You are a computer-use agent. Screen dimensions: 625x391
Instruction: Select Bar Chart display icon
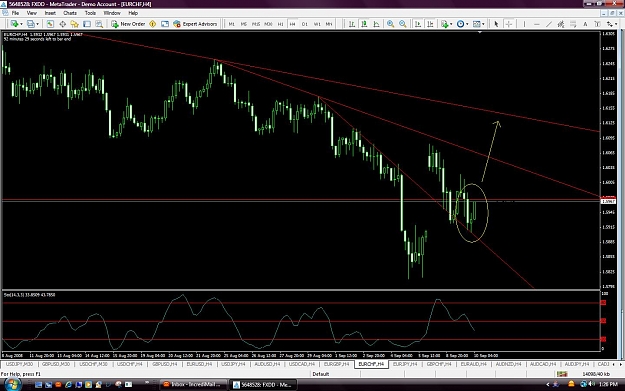pos(352,24)
